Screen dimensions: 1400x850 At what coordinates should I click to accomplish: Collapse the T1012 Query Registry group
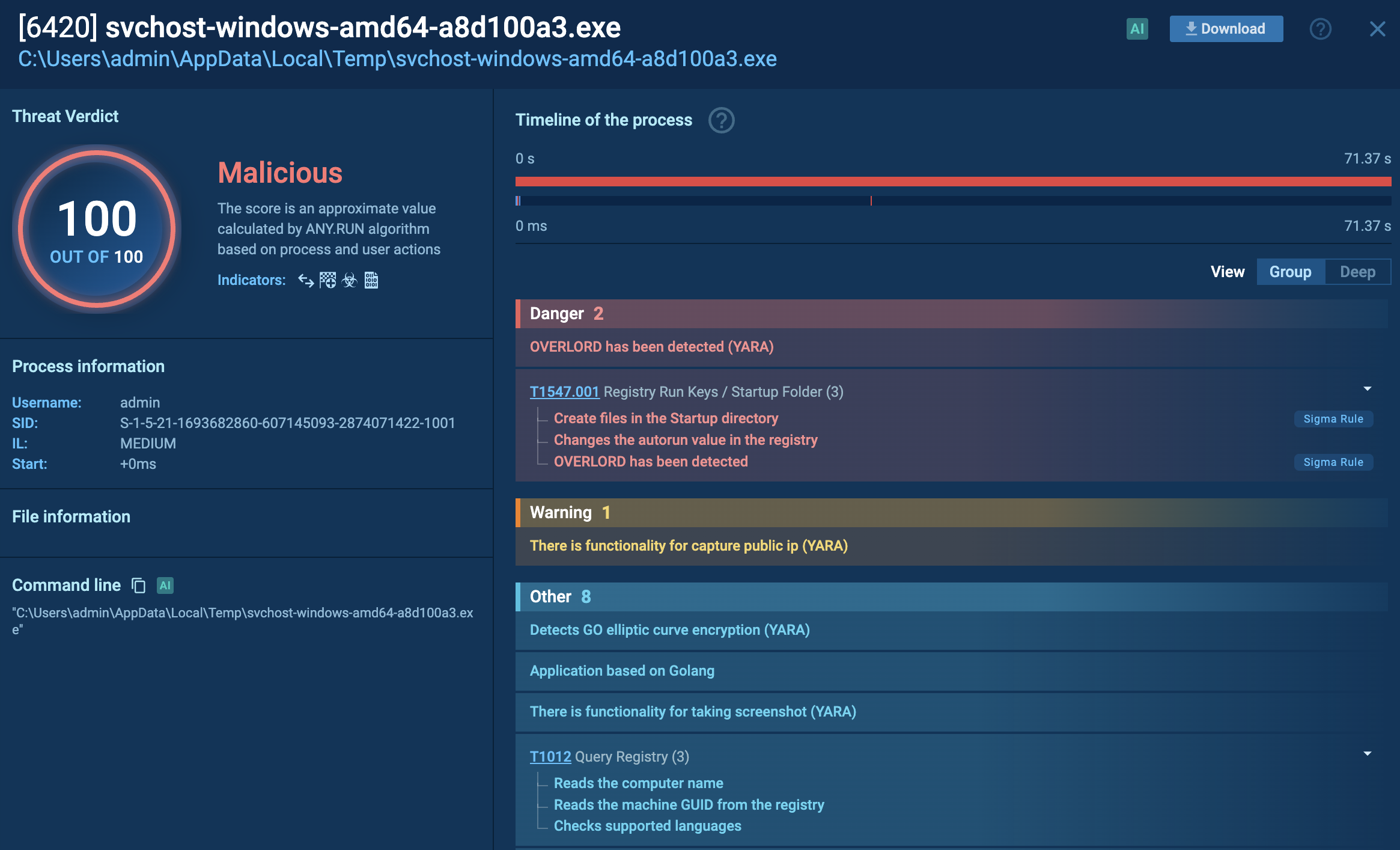tap(1368, 754)
